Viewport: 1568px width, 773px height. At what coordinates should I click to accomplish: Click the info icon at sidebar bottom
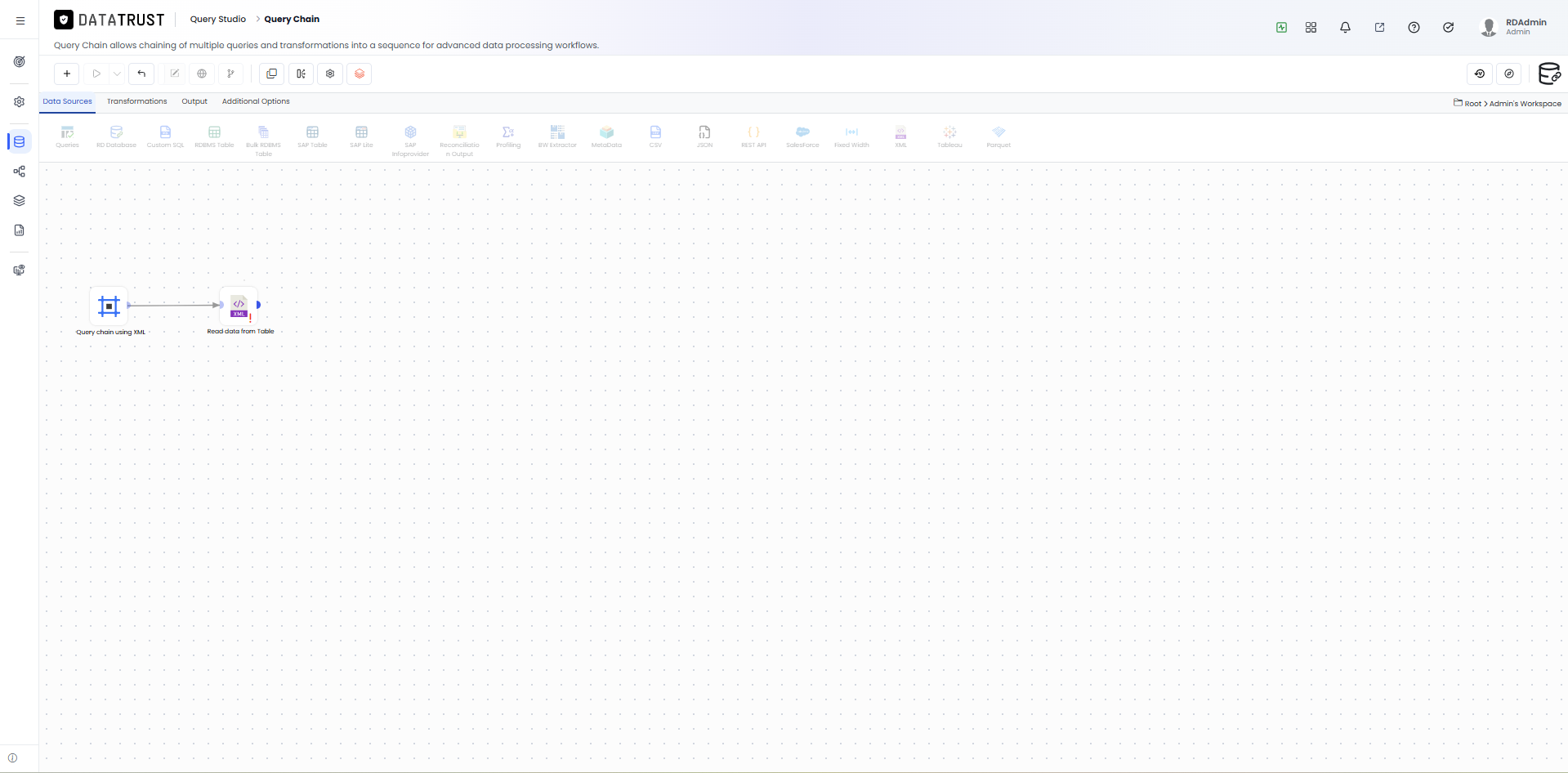12,757
